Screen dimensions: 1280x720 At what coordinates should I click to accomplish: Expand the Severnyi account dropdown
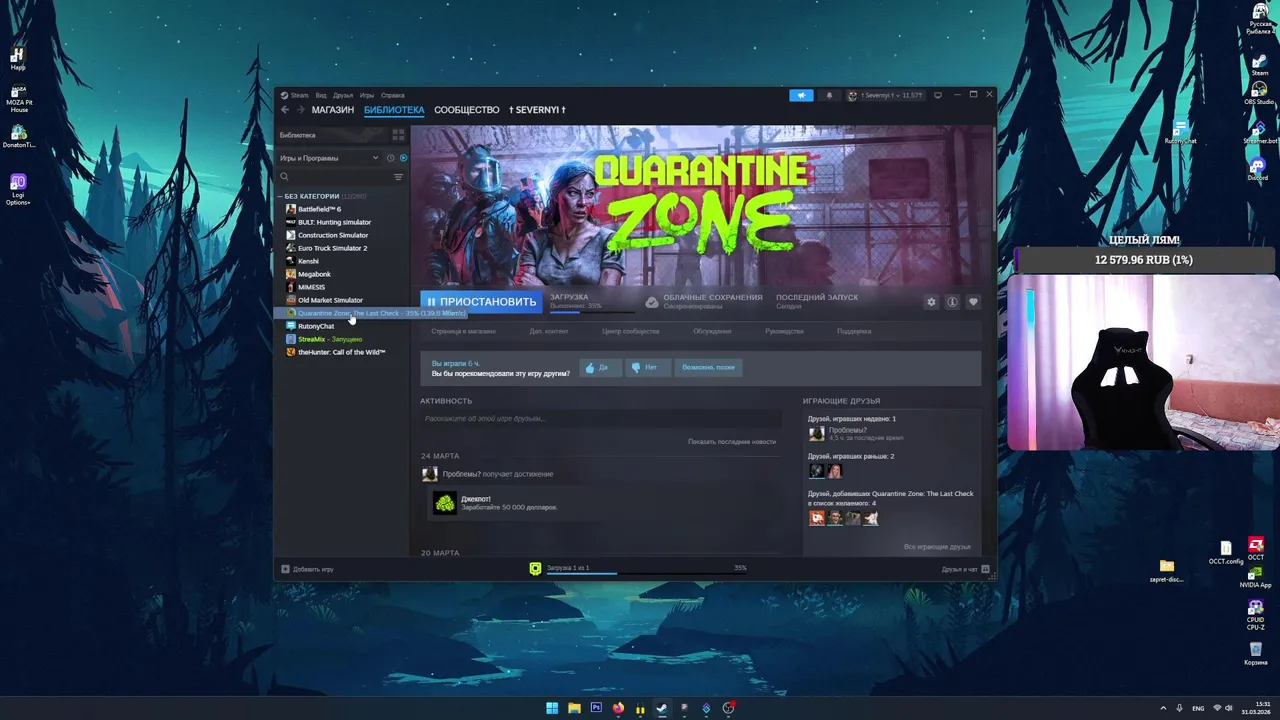click(x=885, y=95)
